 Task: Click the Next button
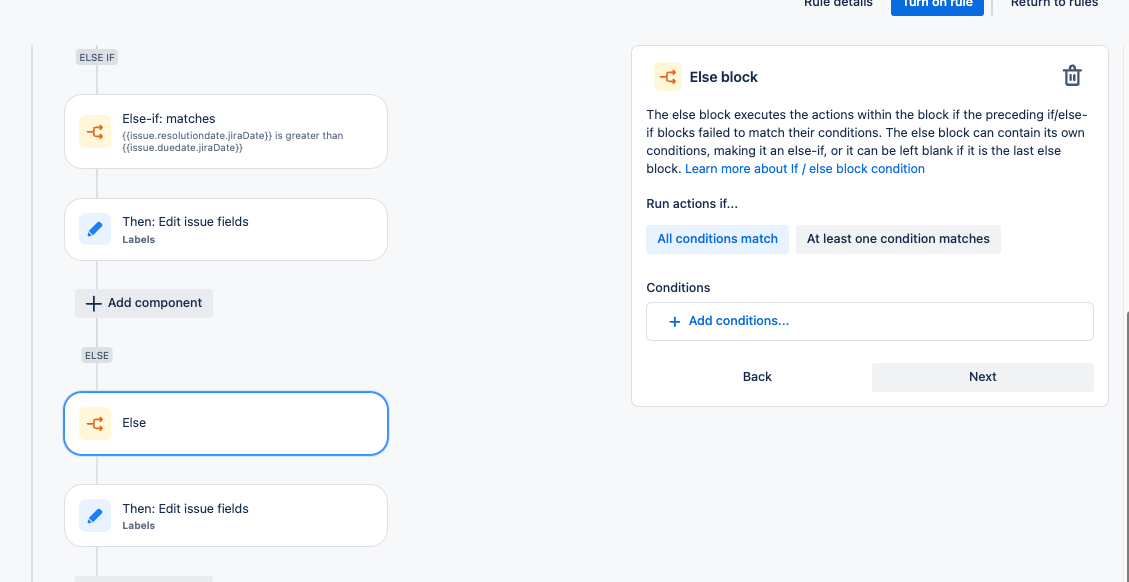point(983,377)
